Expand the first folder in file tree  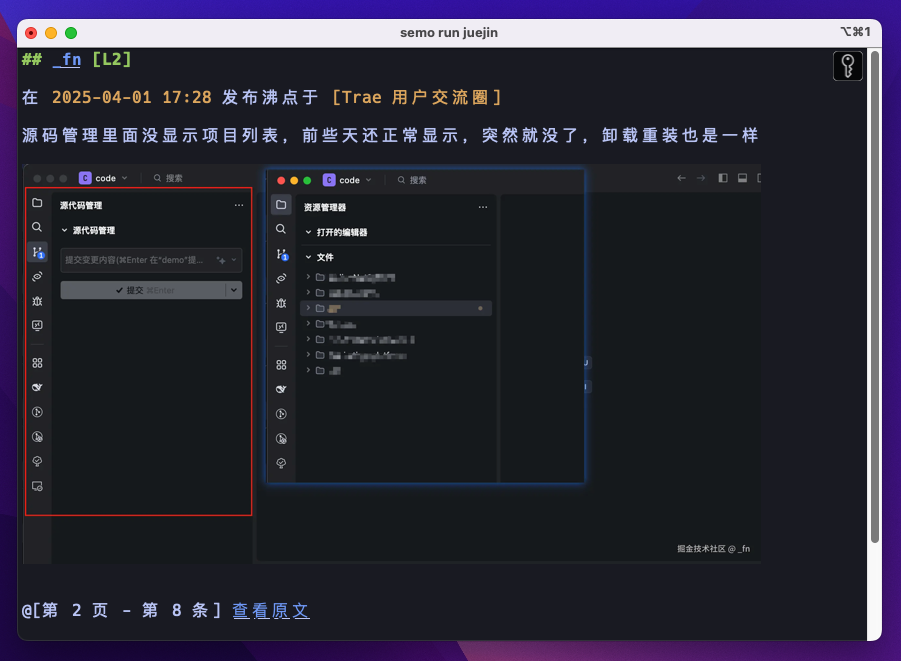click(308, 277)
